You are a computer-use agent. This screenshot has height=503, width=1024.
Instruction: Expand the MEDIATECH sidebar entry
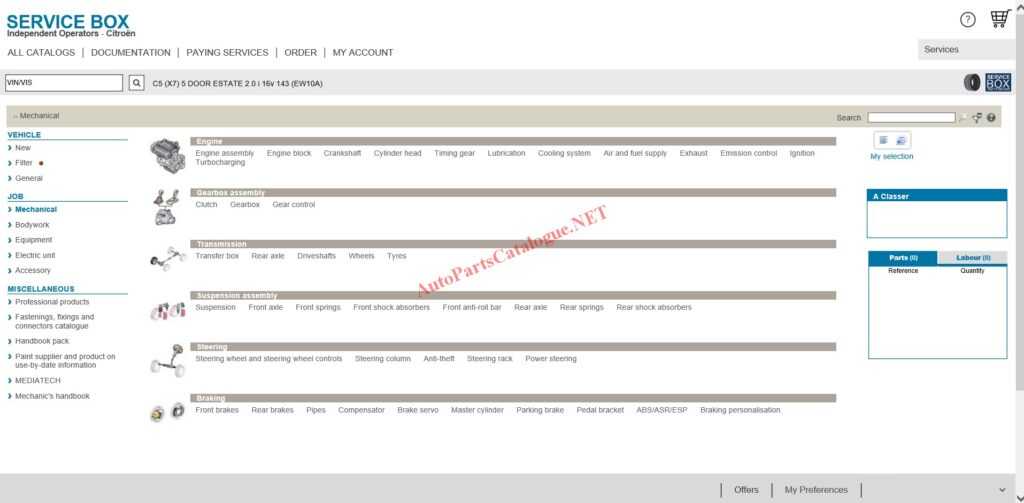point(37,381)
